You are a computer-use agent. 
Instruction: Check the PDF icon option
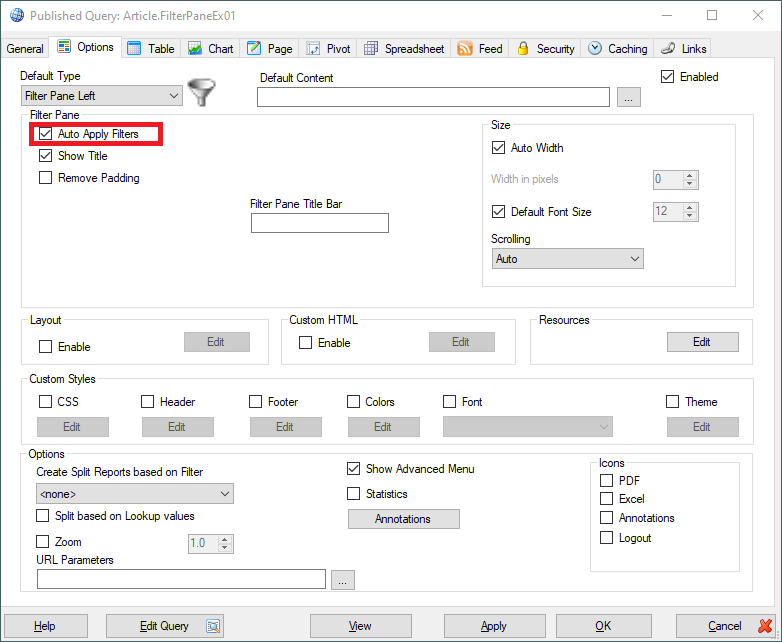coord(606,480)
